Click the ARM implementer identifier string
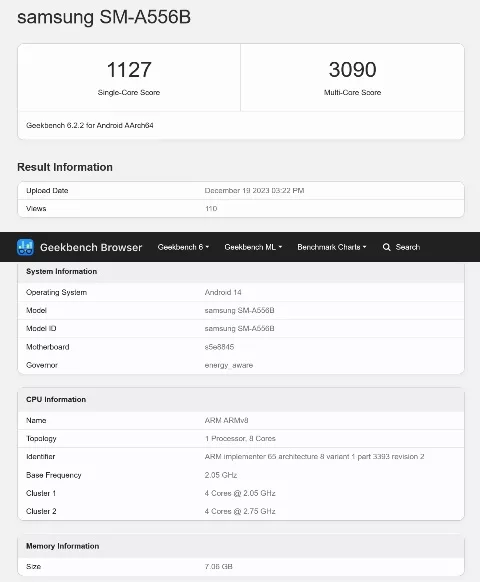480x582 pixels. tap(314, 457)
